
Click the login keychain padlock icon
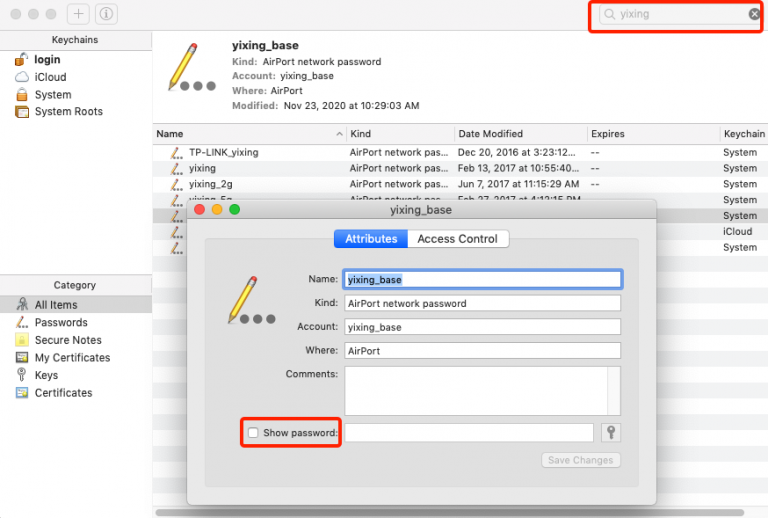point(21,59)
